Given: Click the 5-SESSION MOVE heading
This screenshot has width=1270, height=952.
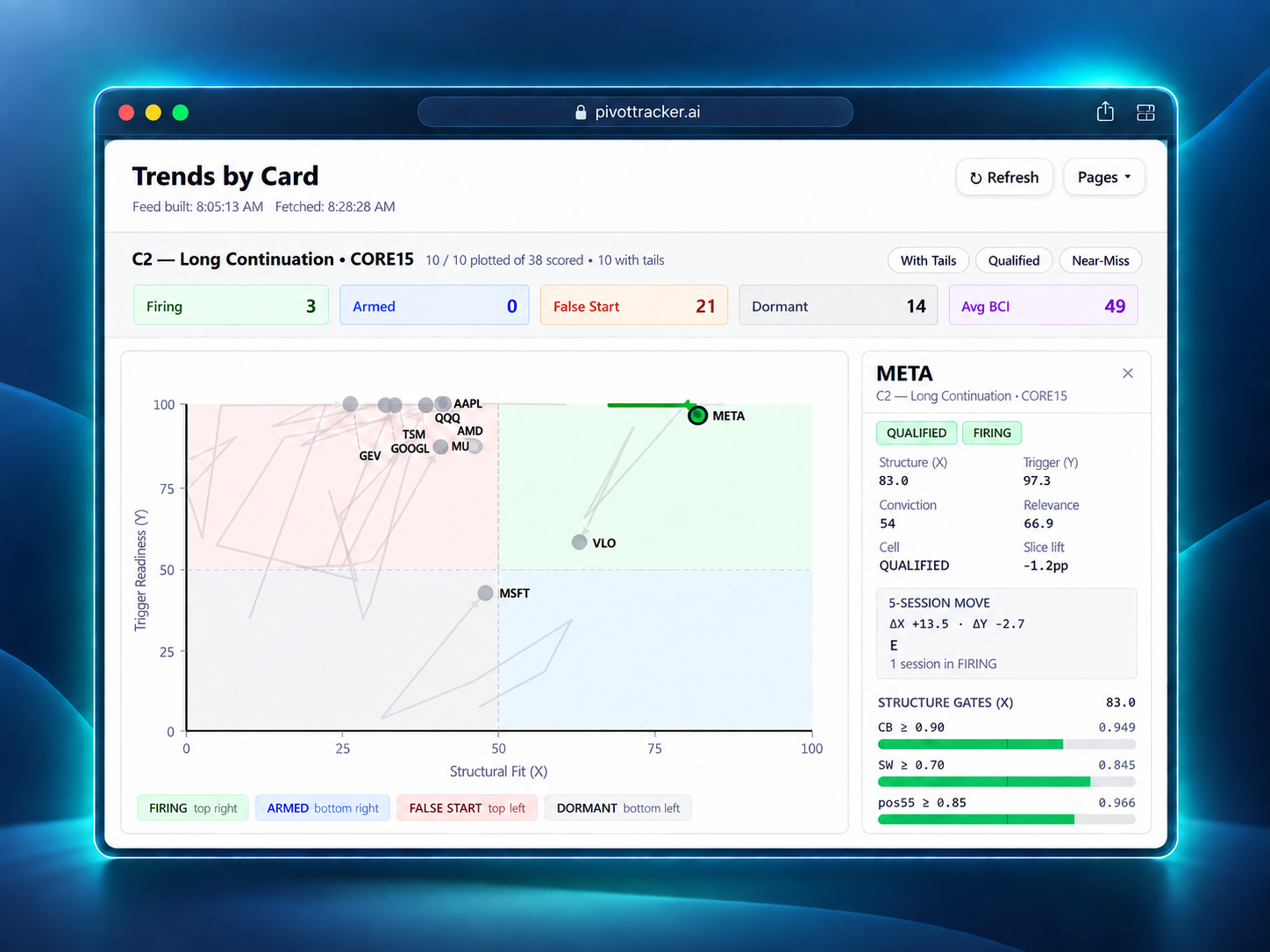Looking at the screenshot, I should tap(939, 603).
